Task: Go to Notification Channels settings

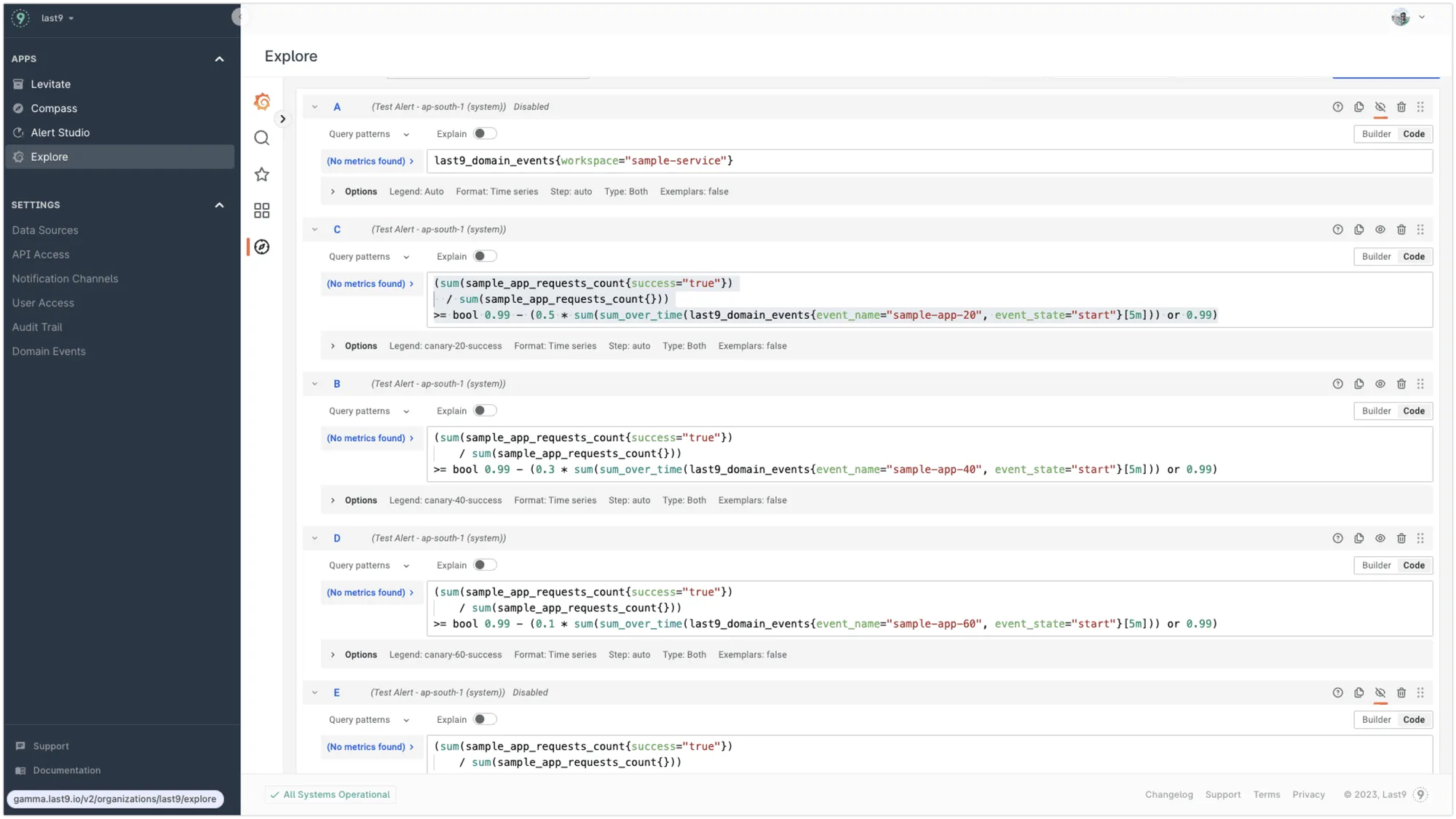Action: click(65, 279)
